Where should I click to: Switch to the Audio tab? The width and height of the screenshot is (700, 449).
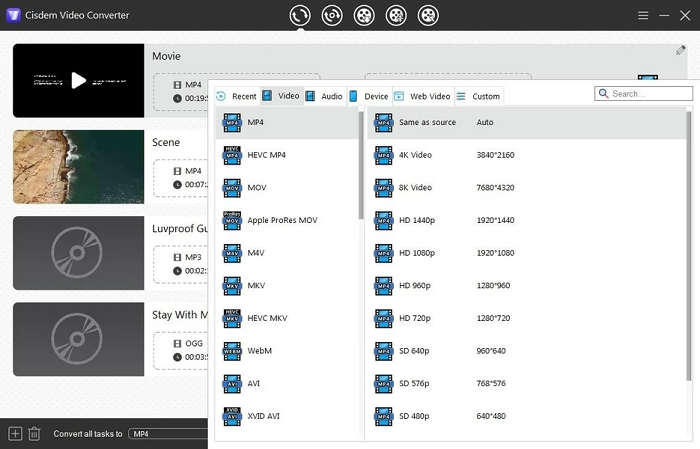[x=325, y=96]
